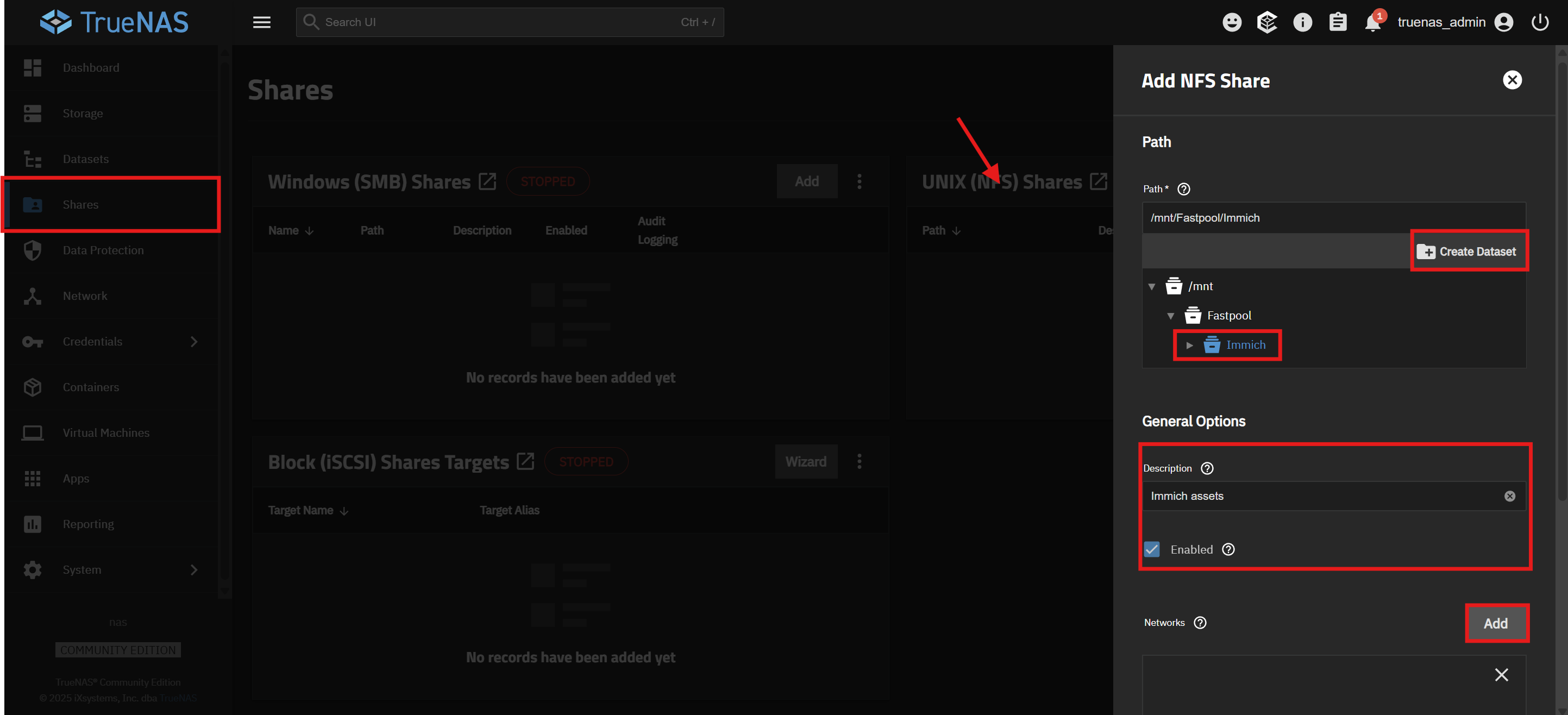
Task: Open alerts bell with one notification
Action: pyautogui.click(x=1372, y=22)
